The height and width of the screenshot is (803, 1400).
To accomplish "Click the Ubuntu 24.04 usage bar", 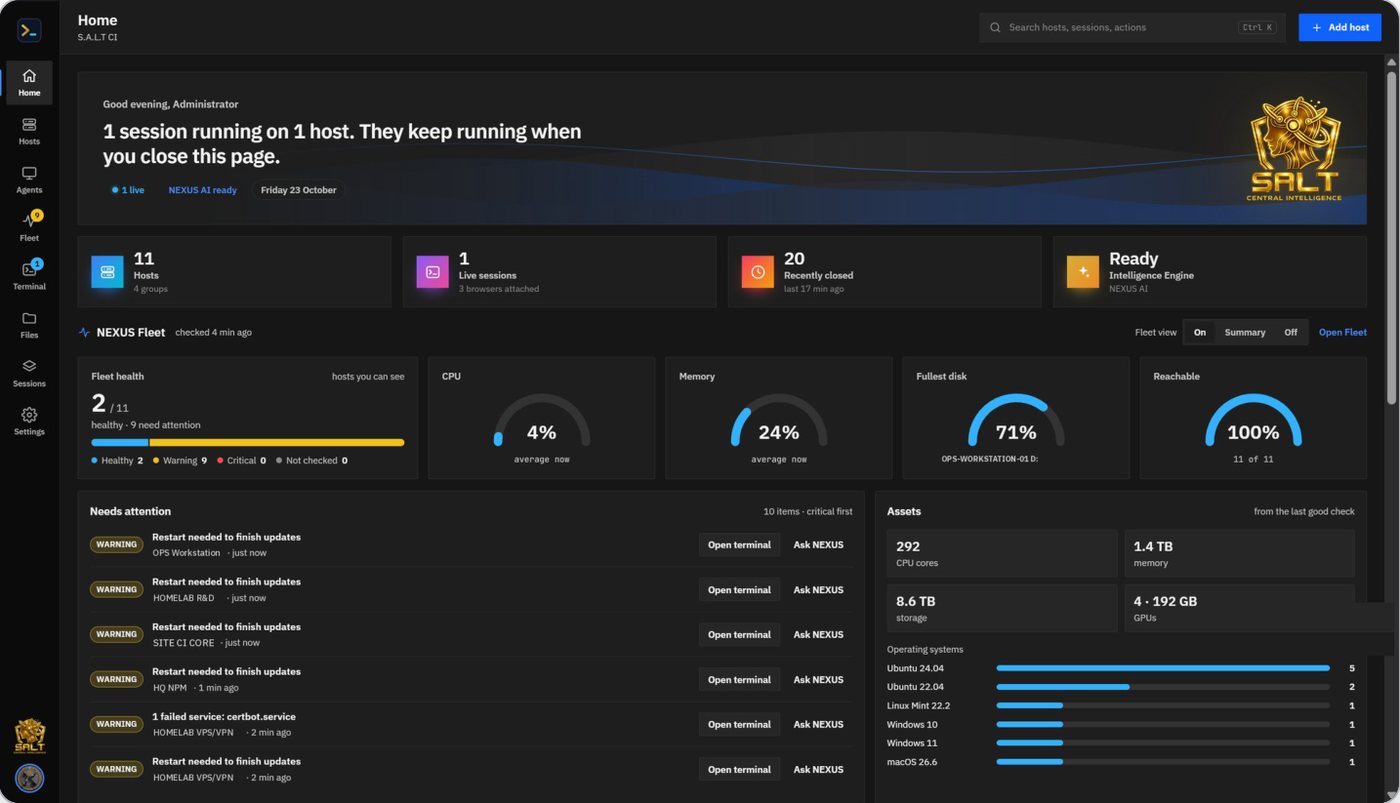I will pos(1163,668).
